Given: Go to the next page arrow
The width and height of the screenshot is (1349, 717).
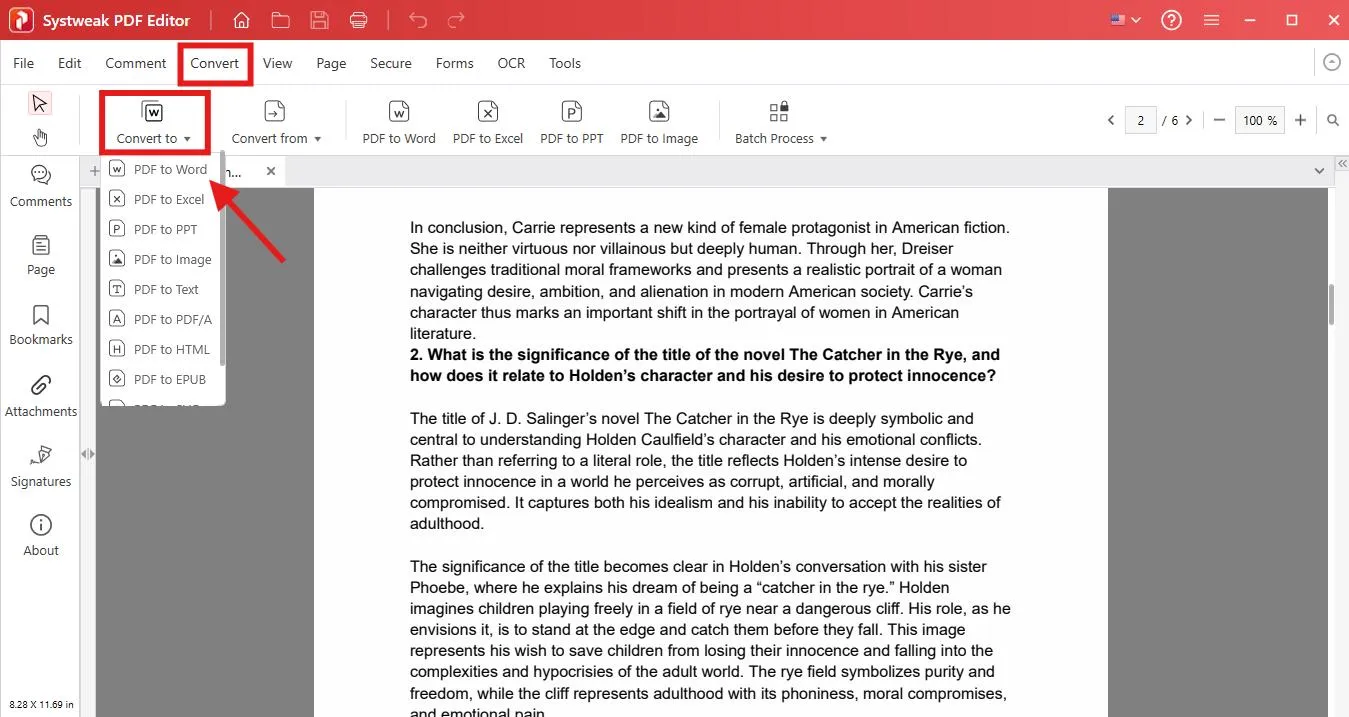Looking at the screenshot, I should pos(1189,120).
